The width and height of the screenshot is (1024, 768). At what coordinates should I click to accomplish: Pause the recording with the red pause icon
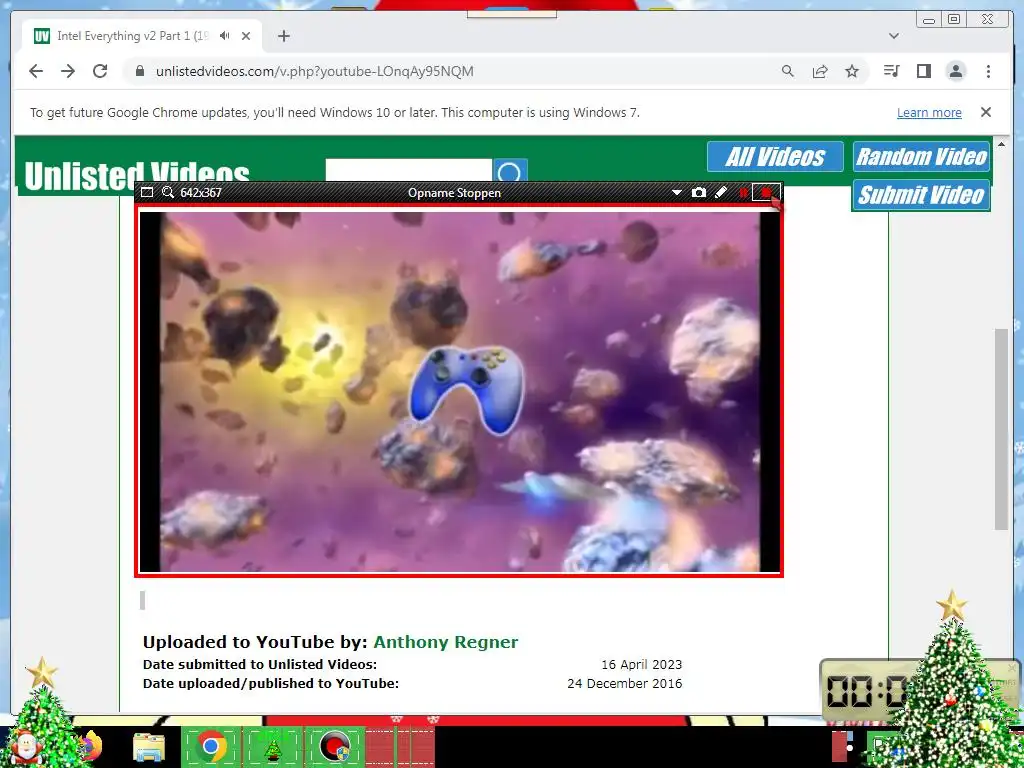point(743,193)
